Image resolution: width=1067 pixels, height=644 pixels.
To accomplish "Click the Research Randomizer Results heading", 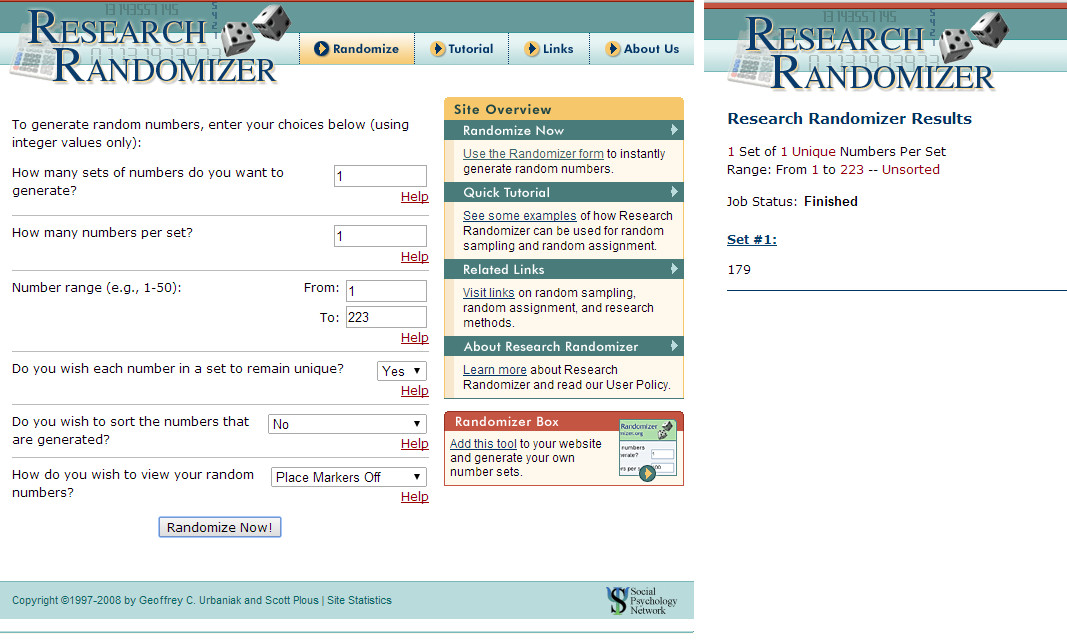I will (x=849, y=118).
